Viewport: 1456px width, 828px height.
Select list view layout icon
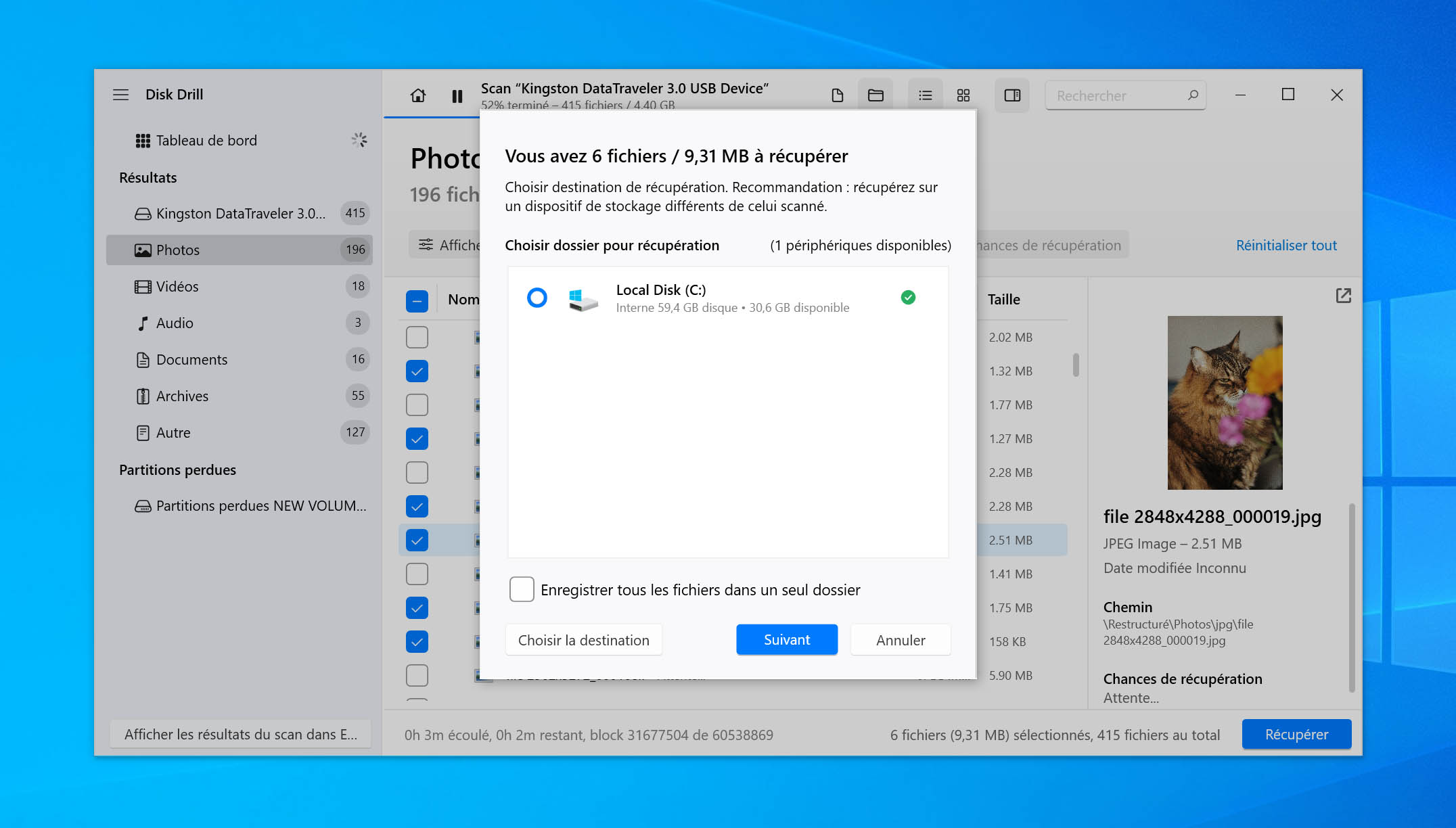[926, 95]
